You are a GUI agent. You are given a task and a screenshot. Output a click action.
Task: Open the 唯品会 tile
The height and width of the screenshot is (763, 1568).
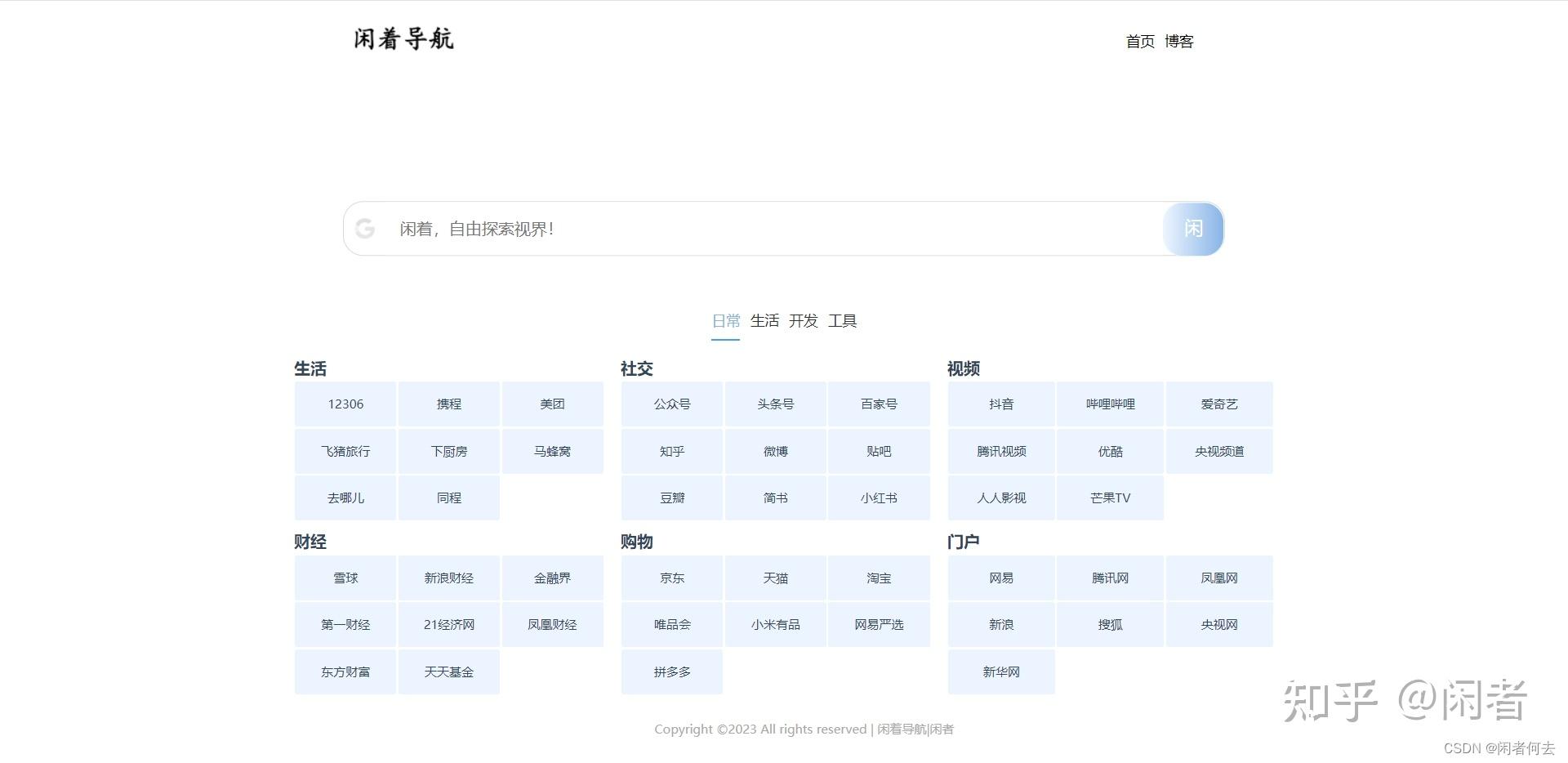pos(672,625)
